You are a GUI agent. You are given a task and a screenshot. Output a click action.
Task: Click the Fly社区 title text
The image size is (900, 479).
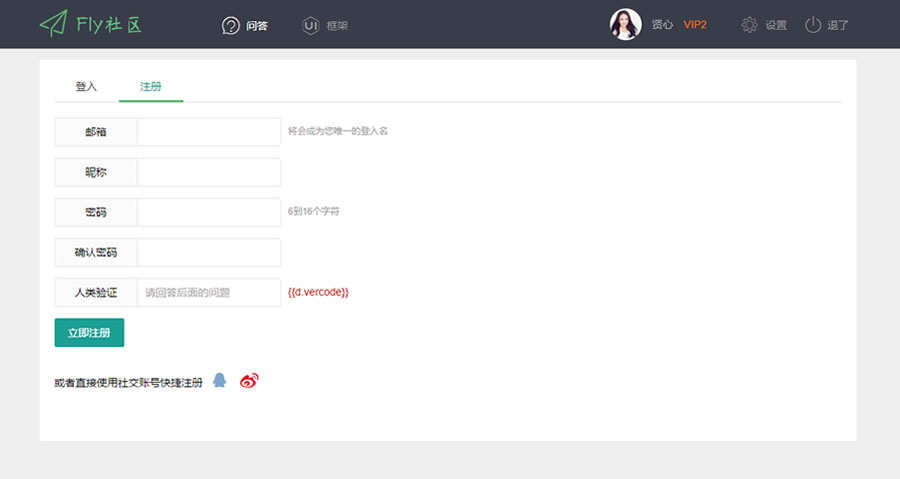(x=109, y=24)
